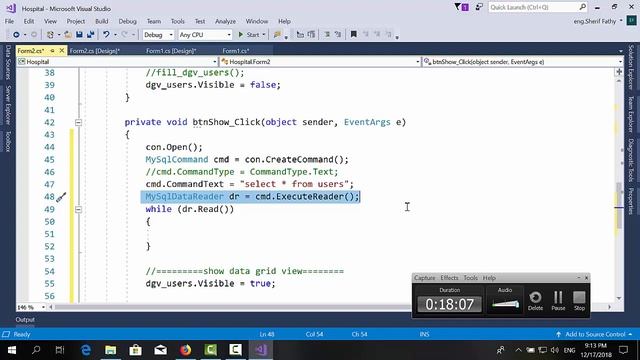Switch to the Form2.cs [Design] tab
640x360 pixels.
[95, 51]
